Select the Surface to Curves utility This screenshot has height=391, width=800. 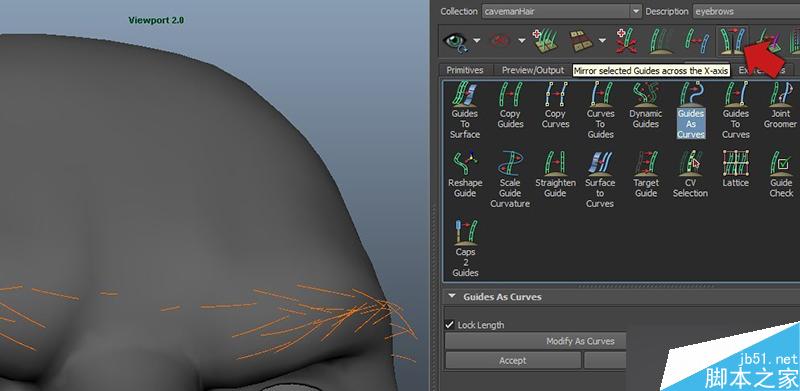[600, 179]
